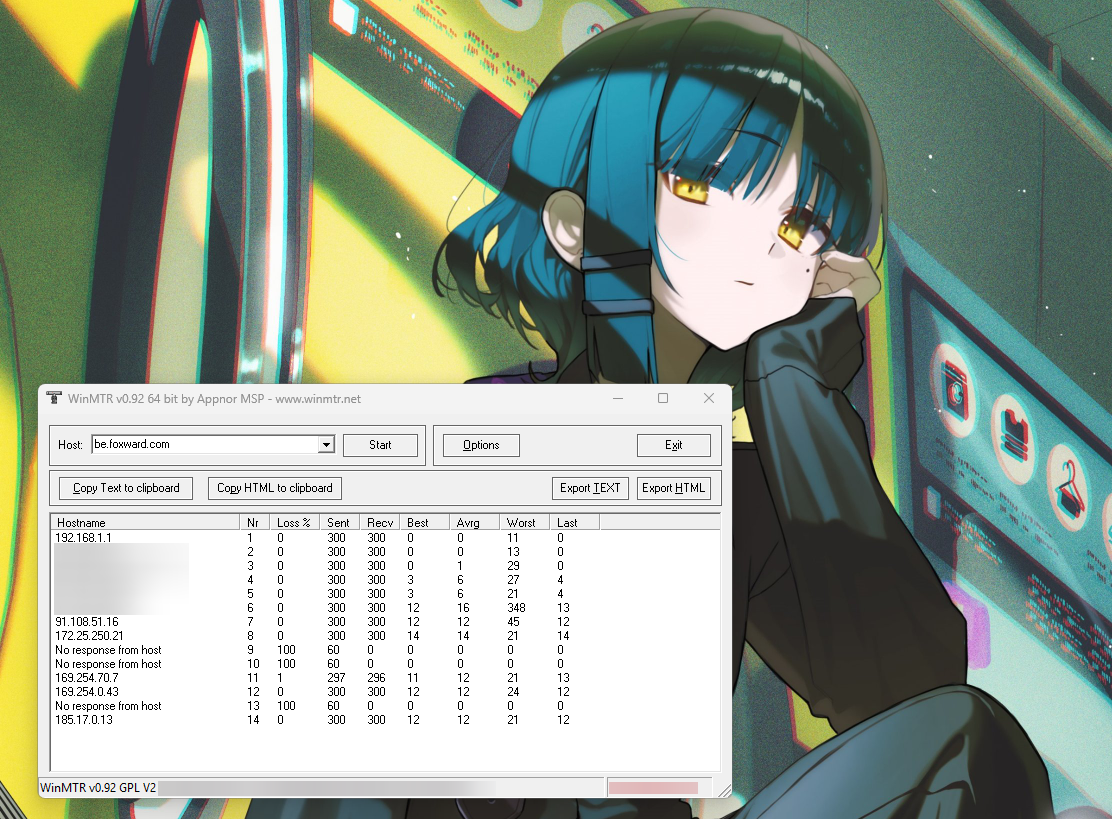Minimize the WinMTR window

(618, 399)
